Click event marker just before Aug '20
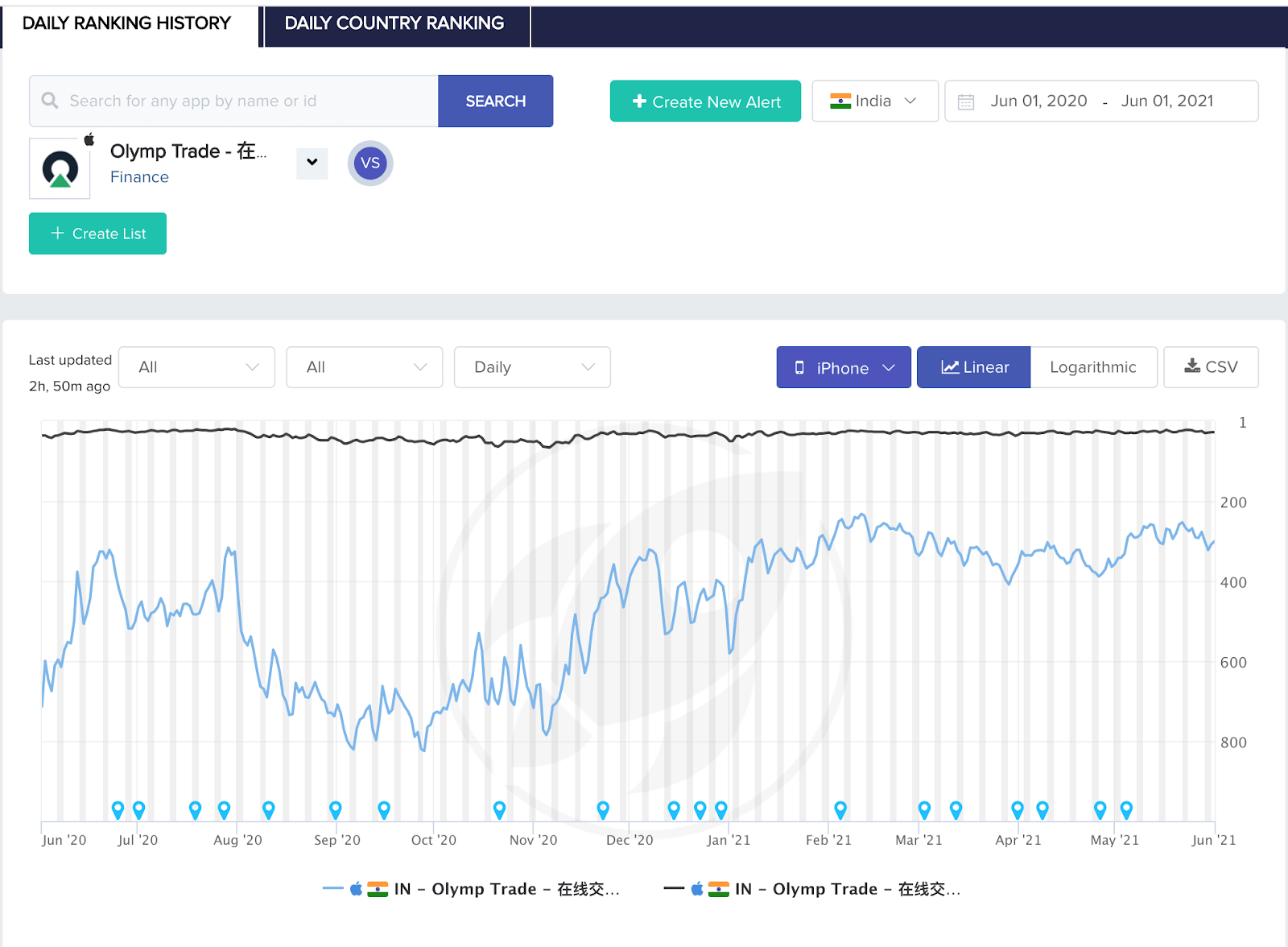1288x947 pixels. pos(224,809)
